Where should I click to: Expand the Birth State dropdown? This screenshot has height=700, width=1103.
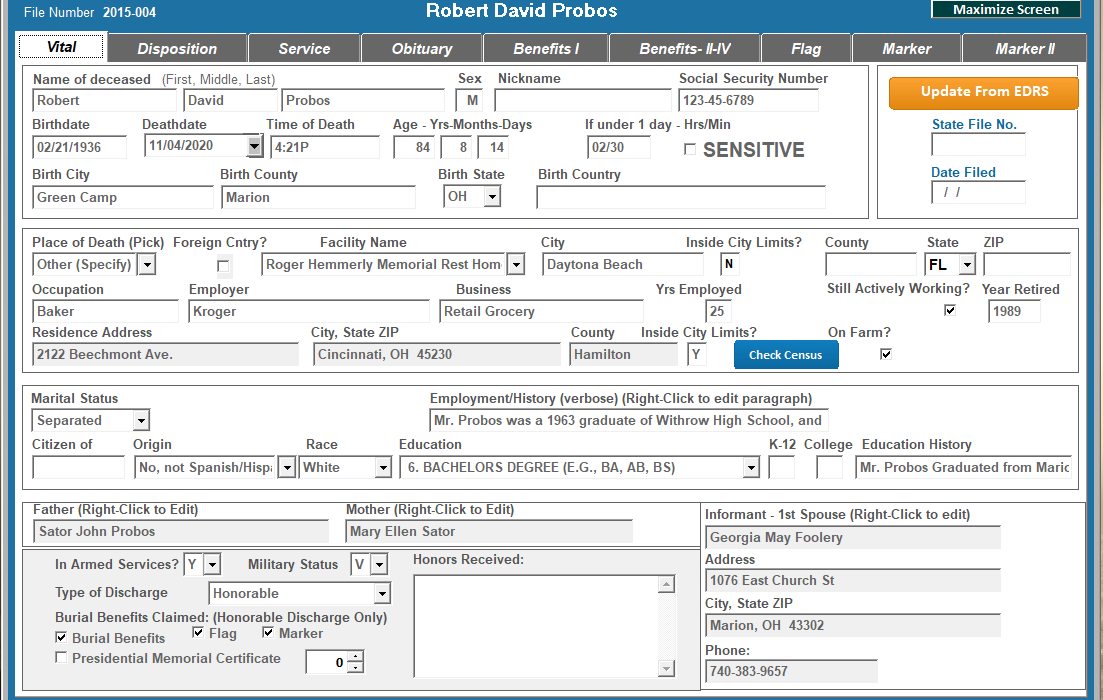click(492, 197)
